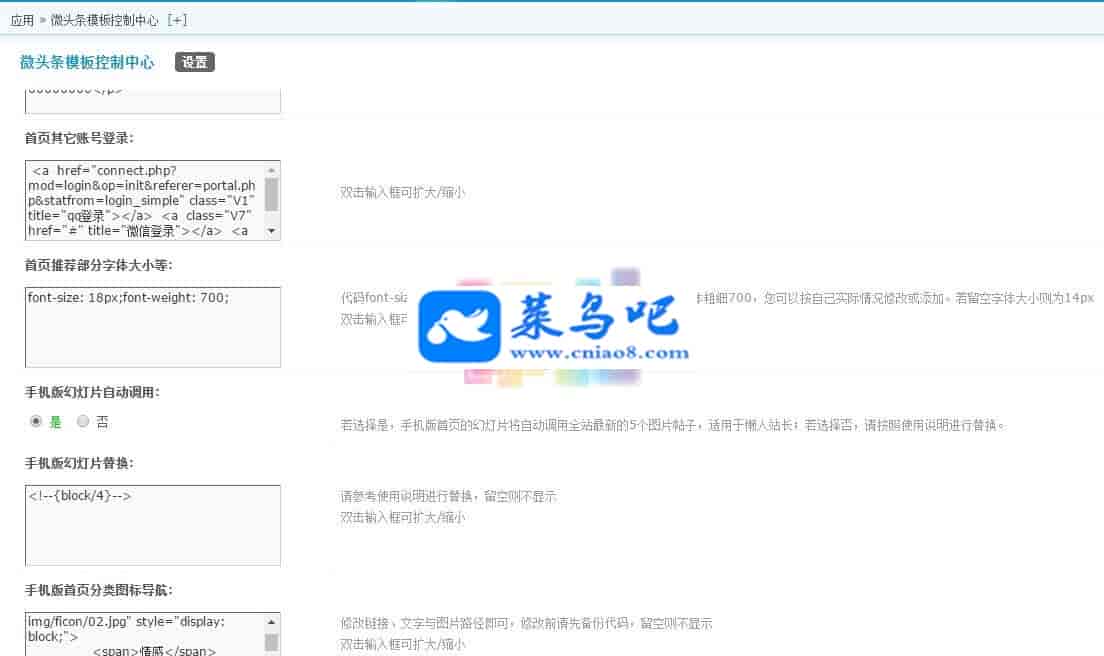The width and height of the screenshot is (1104, 656).
Task: Select the 否 radio button
Action: coord(83,422)
